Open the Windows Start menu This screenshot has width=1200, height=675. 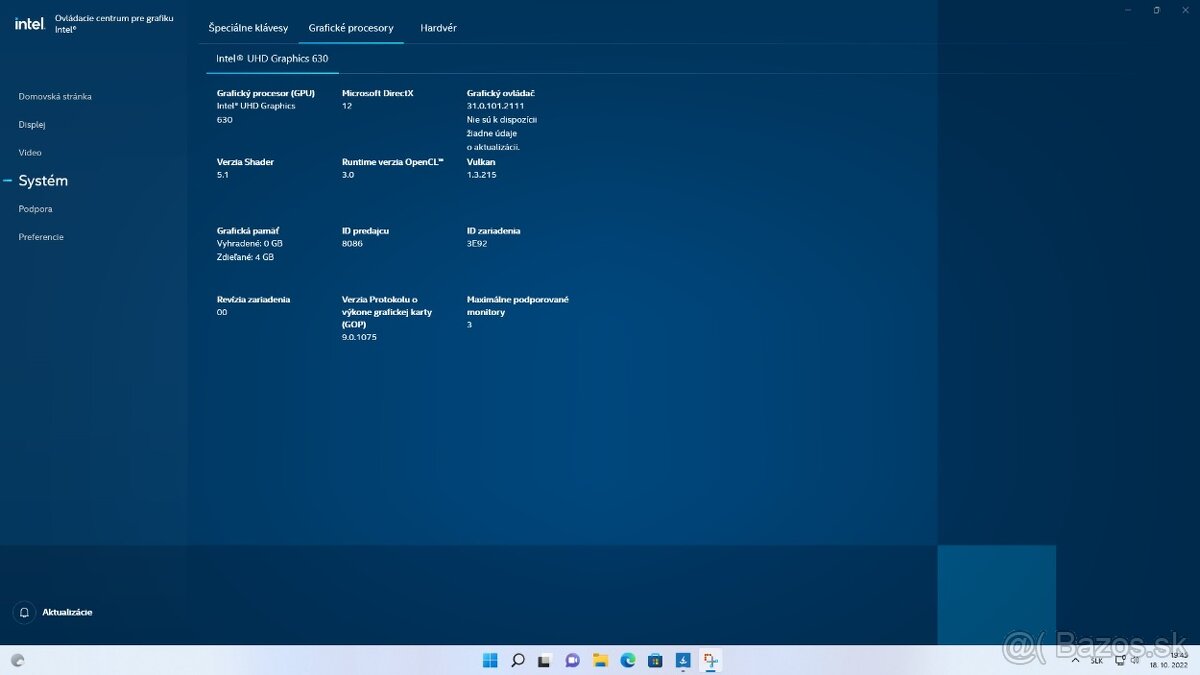(x=490, y=660)
